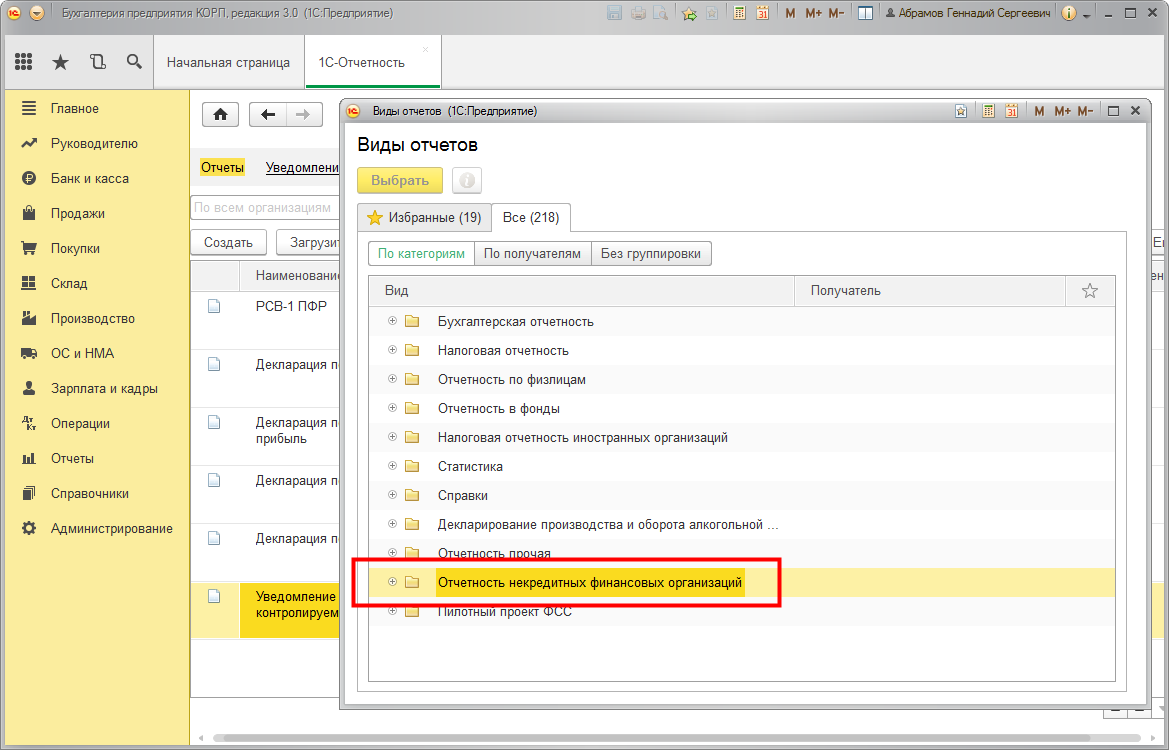Expand Налоговая отчетность folder
The image size is (1169, 750).
tap(392, 350)
